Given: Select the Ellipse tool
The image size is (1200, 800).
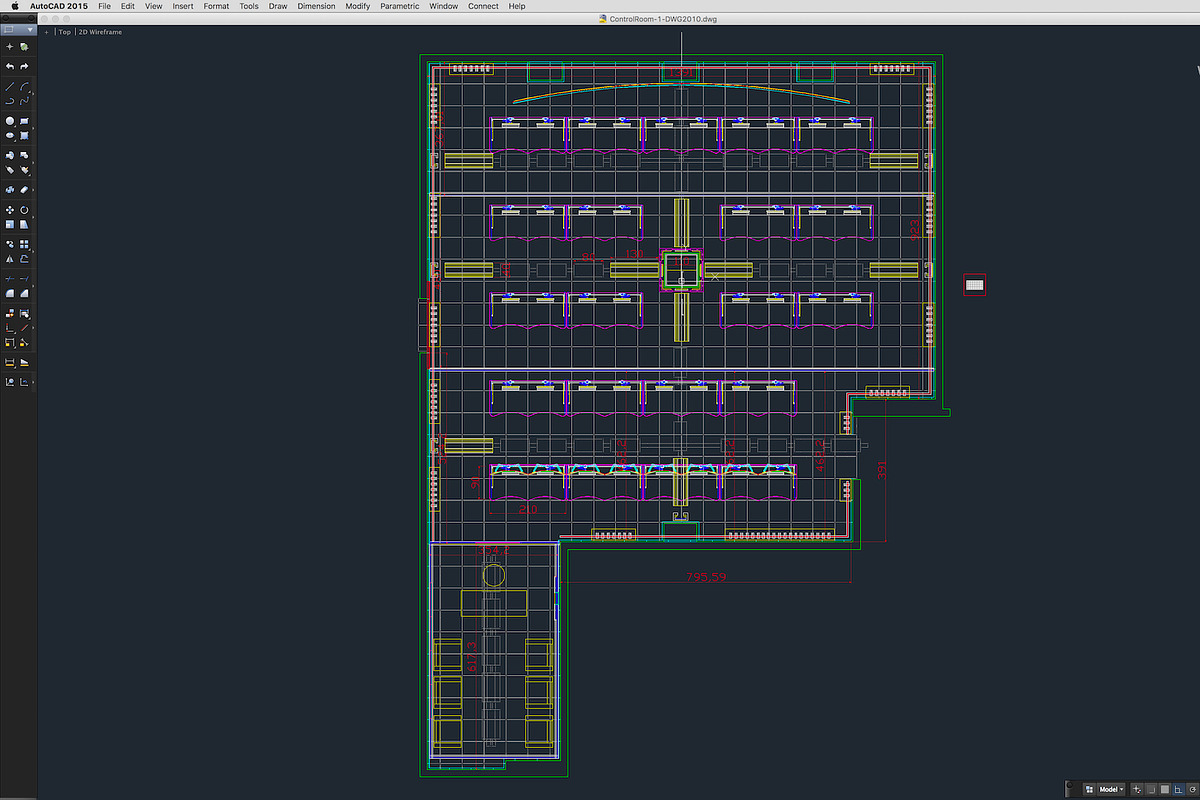Looking at the screenshot, I should [x=10, y=135].
